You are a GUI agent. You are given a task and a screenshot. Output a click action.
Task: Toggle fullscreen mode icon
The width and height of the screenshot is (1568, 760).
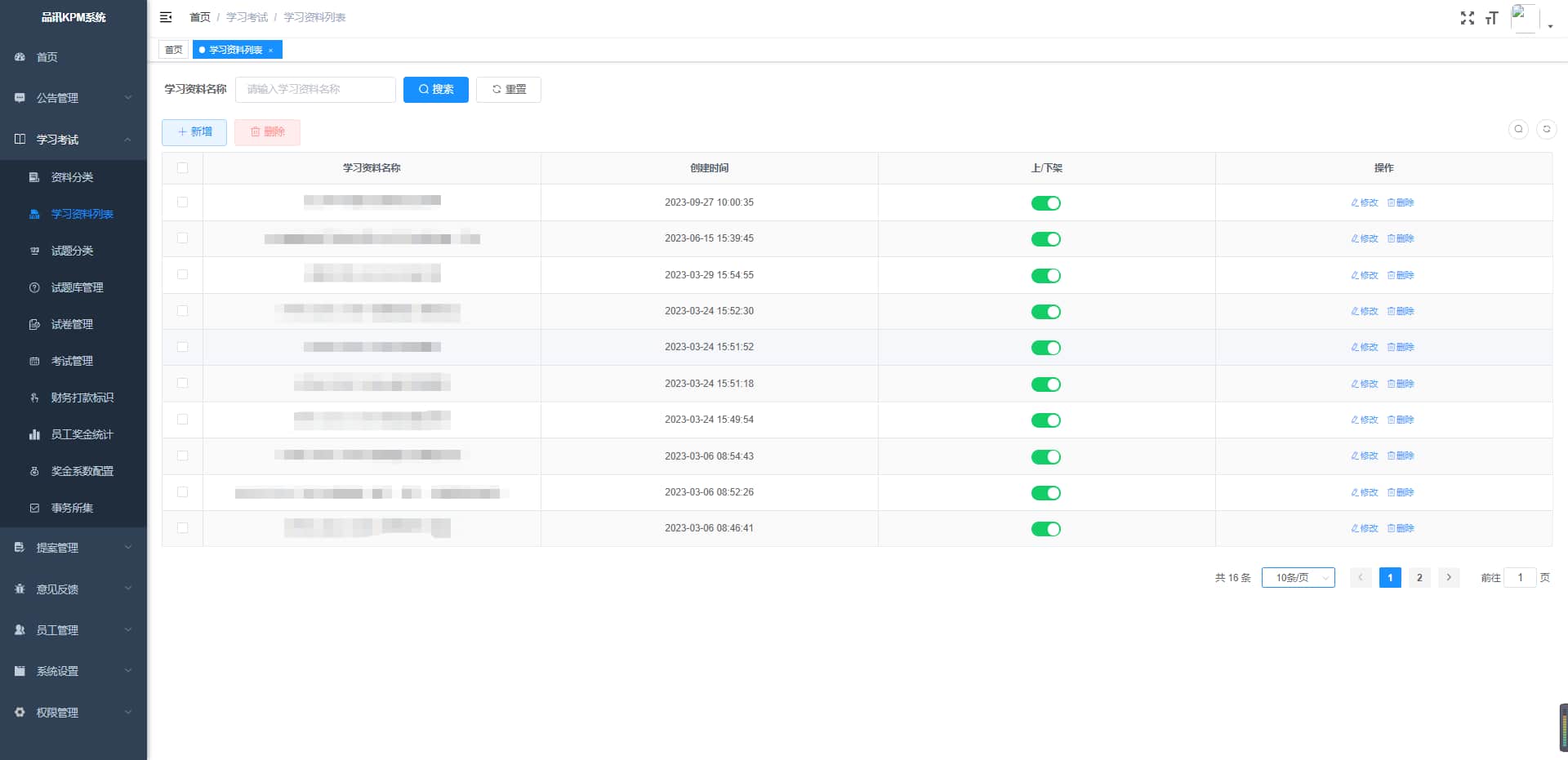[1468, 18]
